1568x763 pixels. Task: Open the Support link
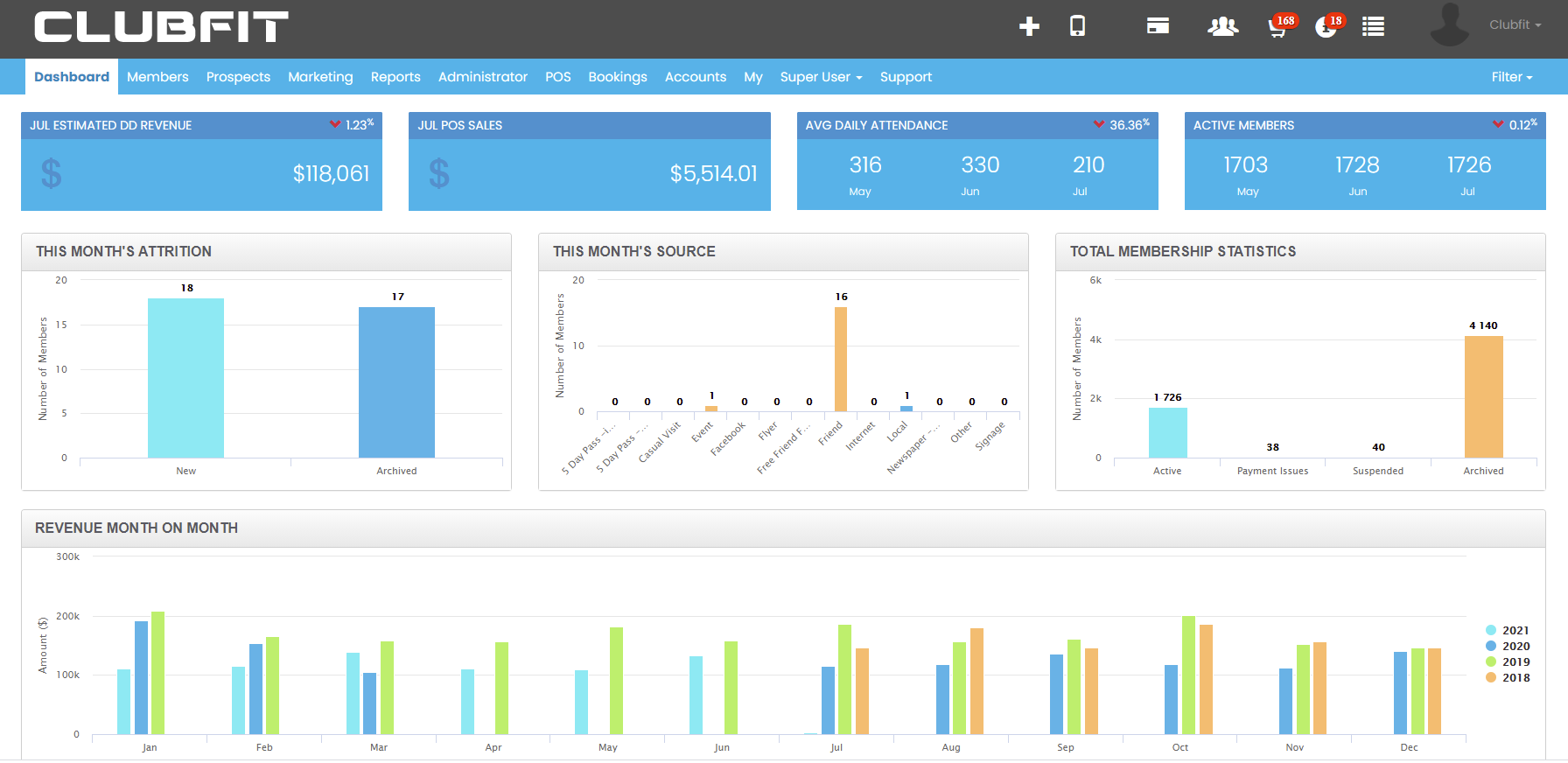[x=906, y=77]
